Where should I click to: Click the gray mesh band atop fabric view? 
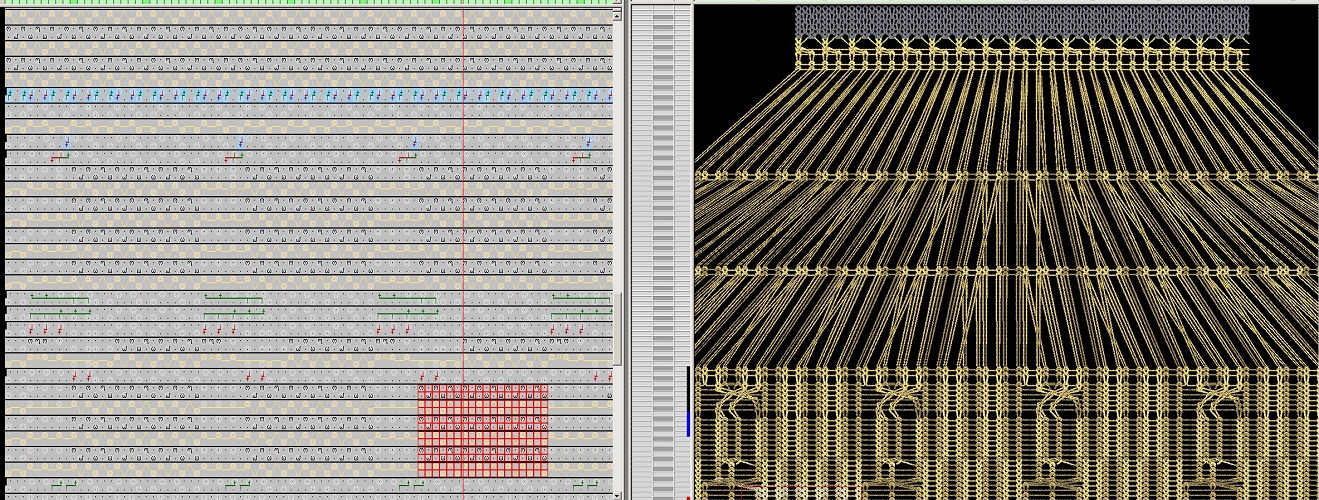point(1021,21)
